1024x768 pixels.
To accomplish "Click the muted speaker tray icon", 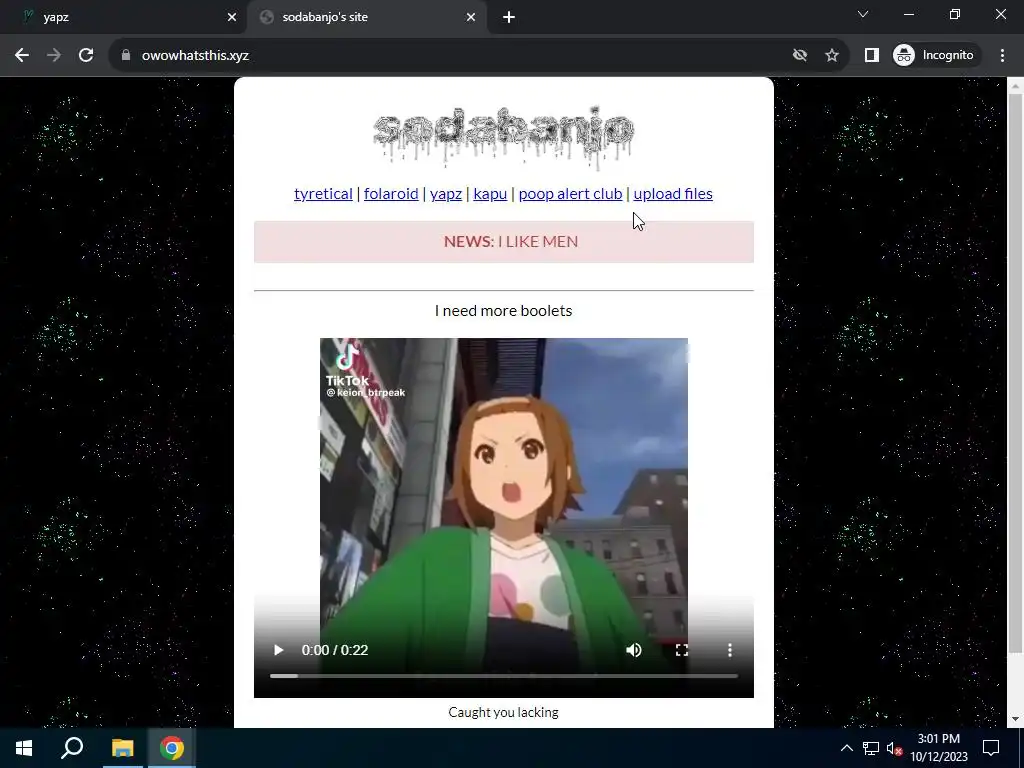I will [894, 748].
